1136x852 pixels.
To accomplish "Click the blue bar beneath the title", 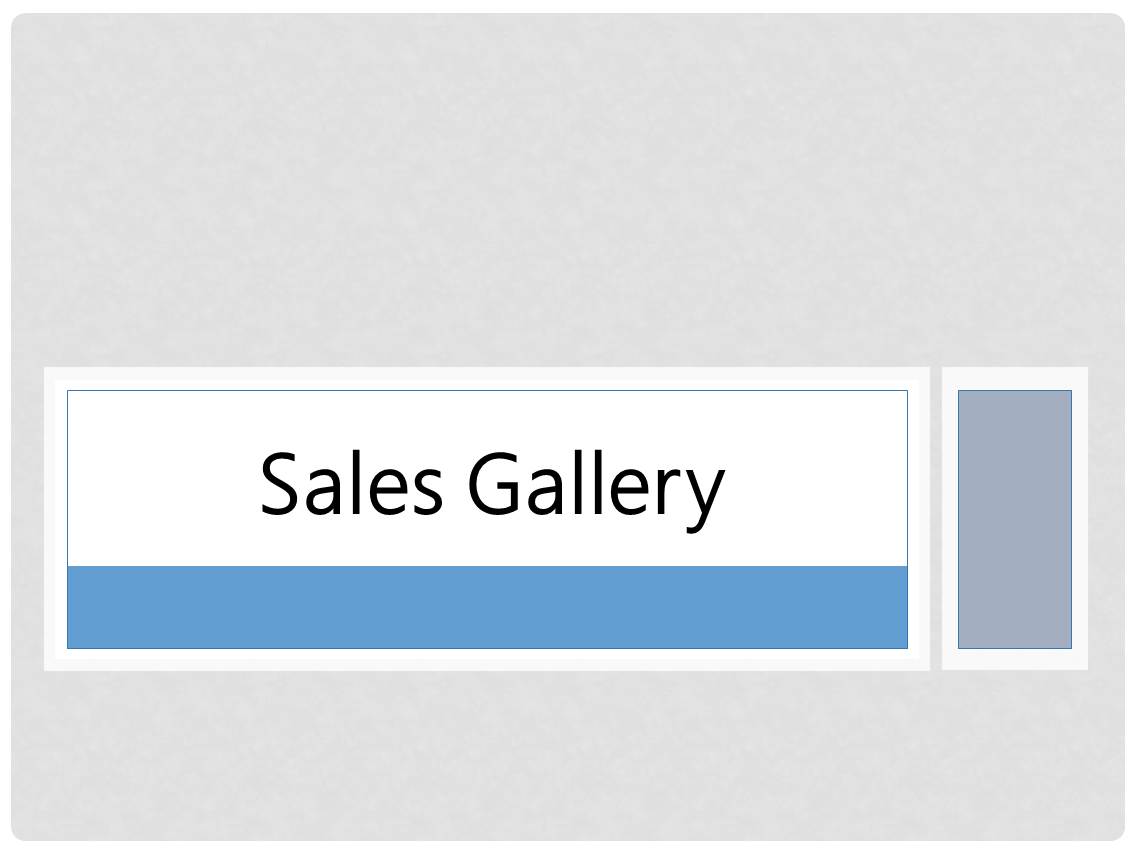I will (x=487, y=607).
